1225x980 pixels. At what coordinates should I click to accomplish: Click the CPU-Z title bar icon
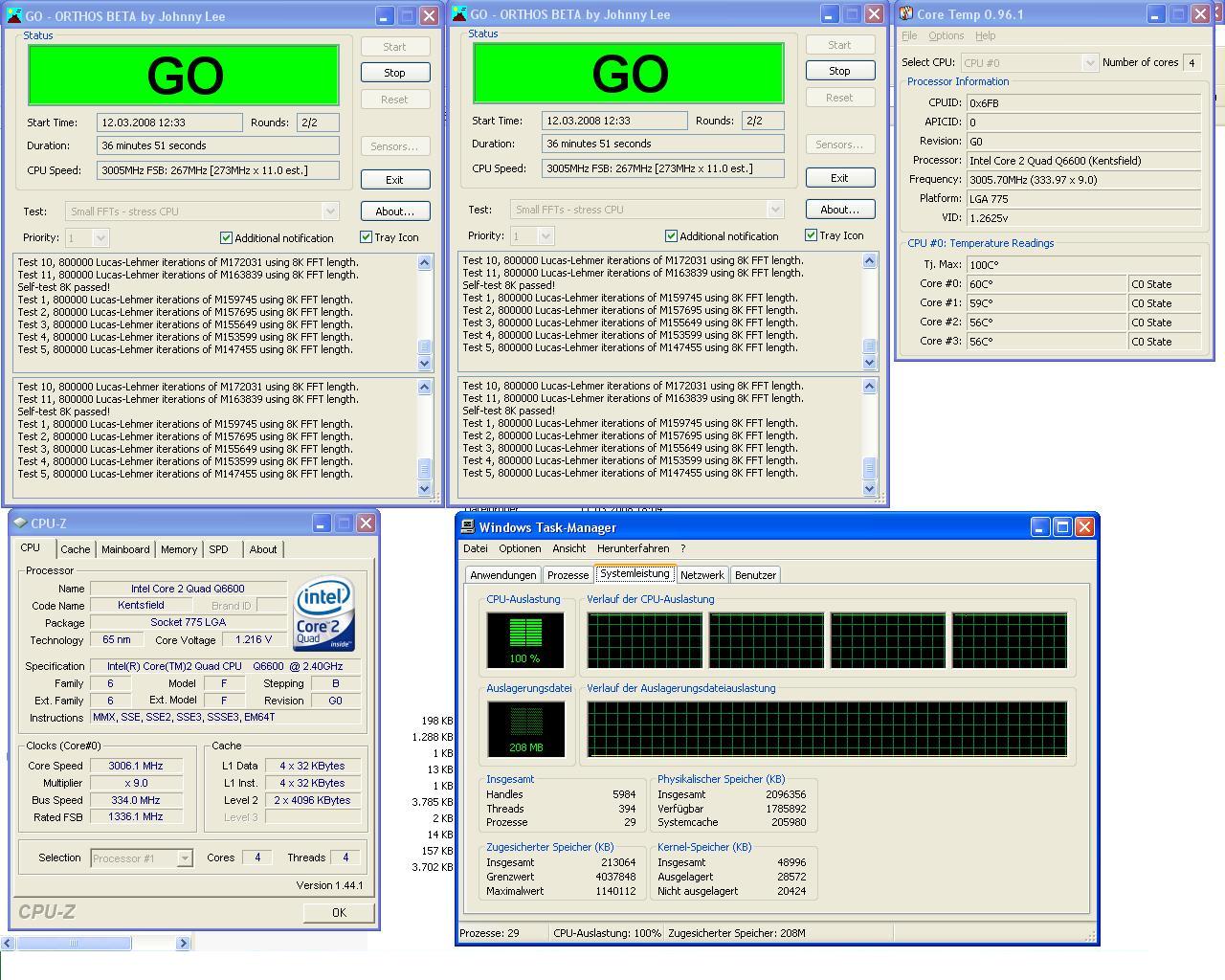(20, 523)
